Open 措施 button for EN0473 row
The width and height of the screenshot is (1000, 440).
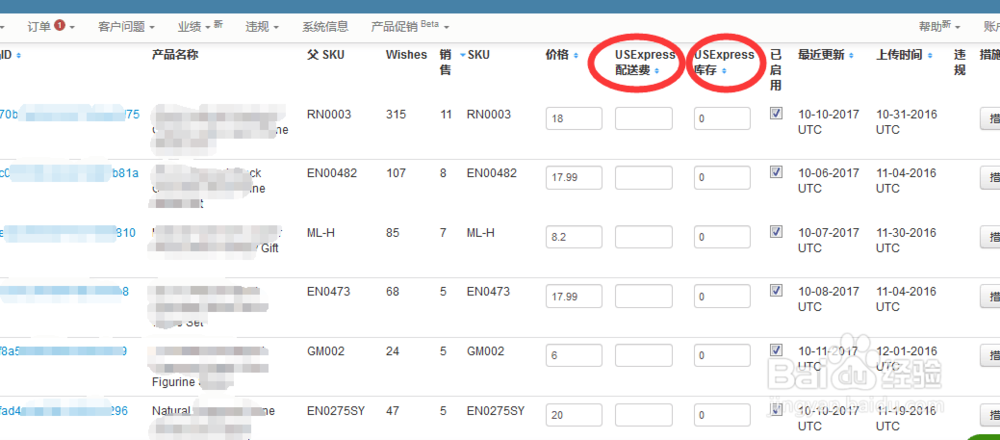[x=990, y=297]
